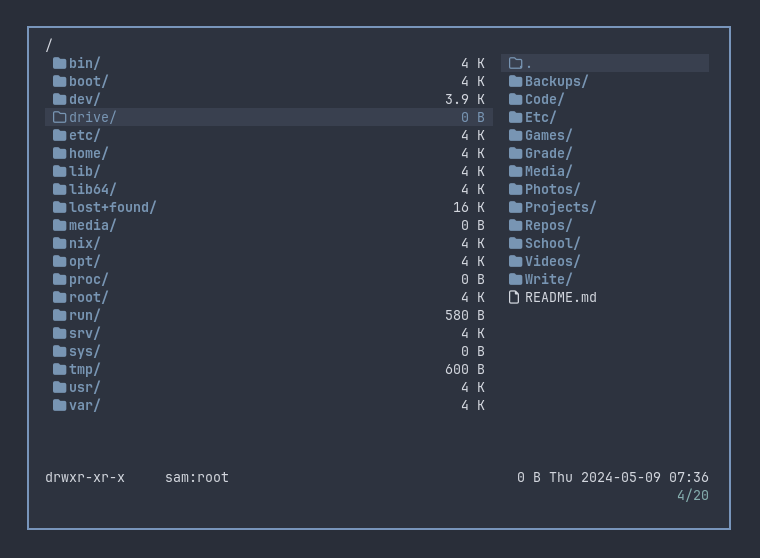Viewport: 760px width, 558px height.
Task: Click the '3.9 K' size for dev/
Action: (x=465, y=99)
